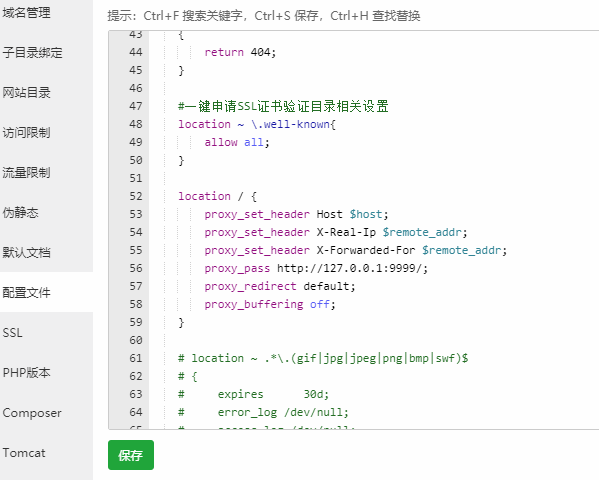This screenshot has width=599, height=480.
Task: Select the Tomcat sidebar item
Action: [x=24, y=452]
